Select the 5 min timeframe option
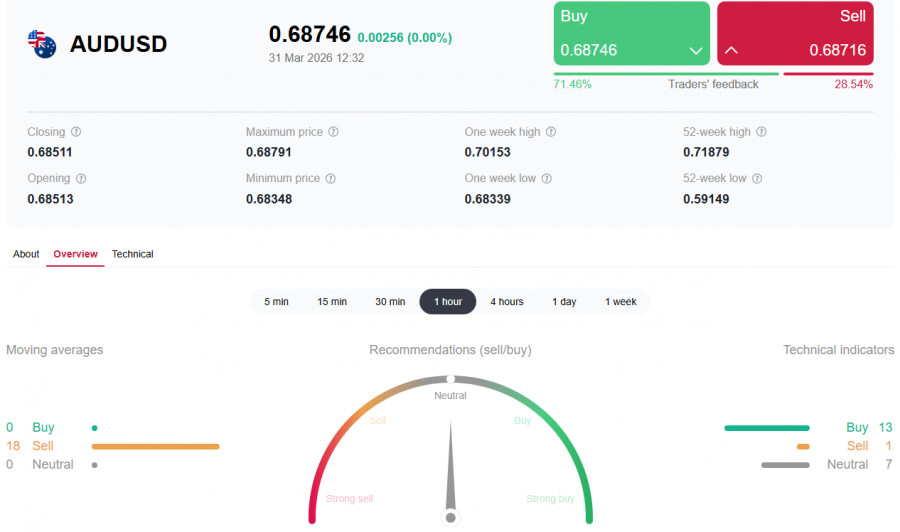 [x=276, y=302]
